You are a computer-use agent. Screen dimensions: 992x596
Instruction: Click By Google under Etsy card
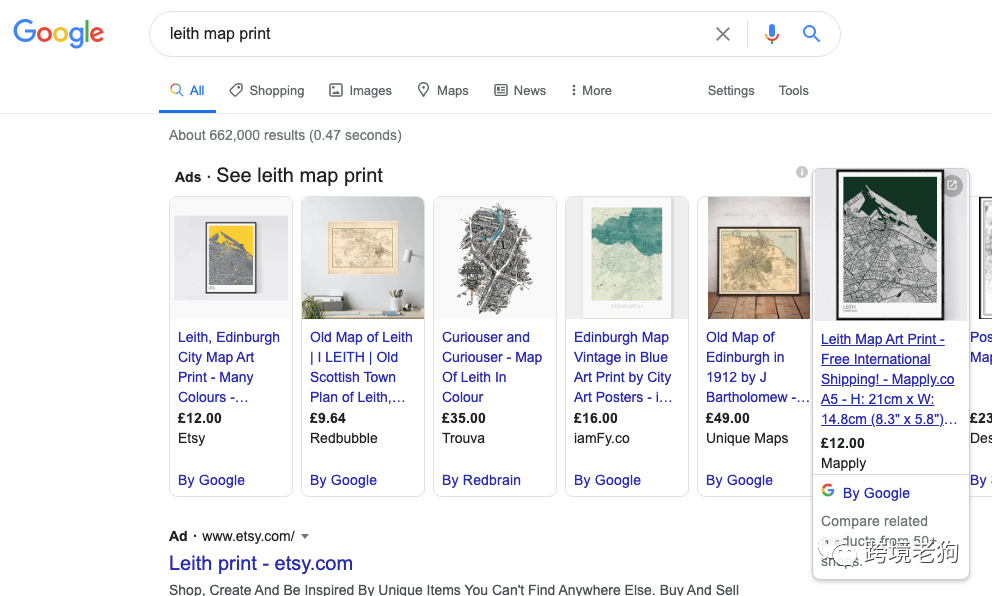coord(211,480)
